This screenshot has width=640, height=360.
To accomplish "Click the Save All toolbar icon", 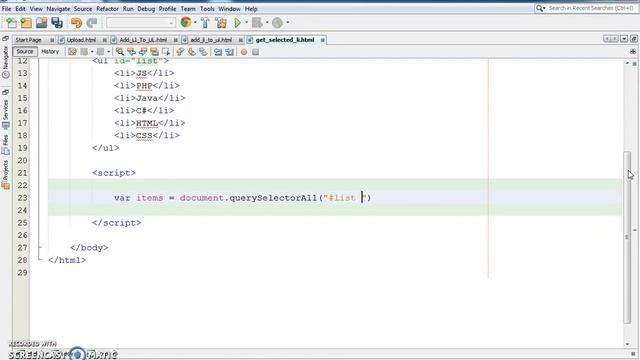I will coord(57,23).
